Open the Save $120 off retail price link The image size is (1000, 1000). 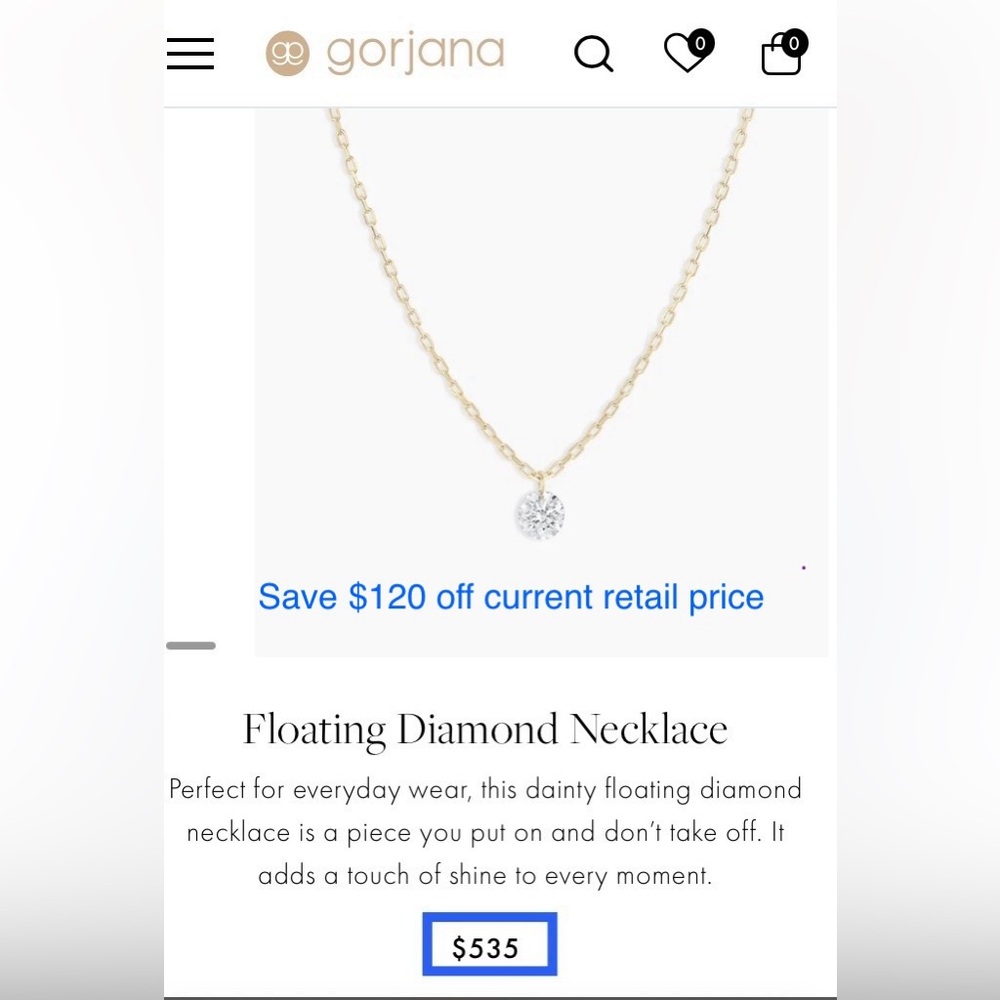click(x=511, y=596)
